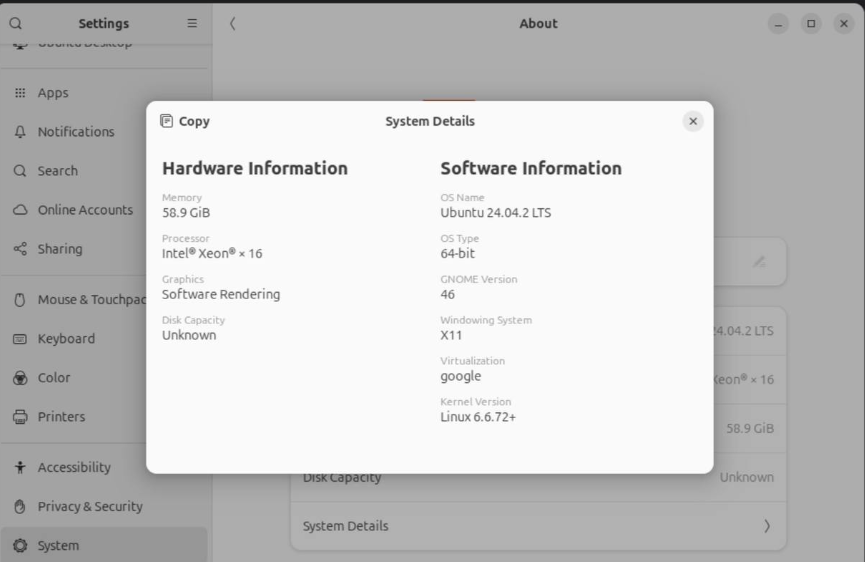Maximize the Settings window
The width and height of the screenshot is (865, 562).
coord(811,24)
